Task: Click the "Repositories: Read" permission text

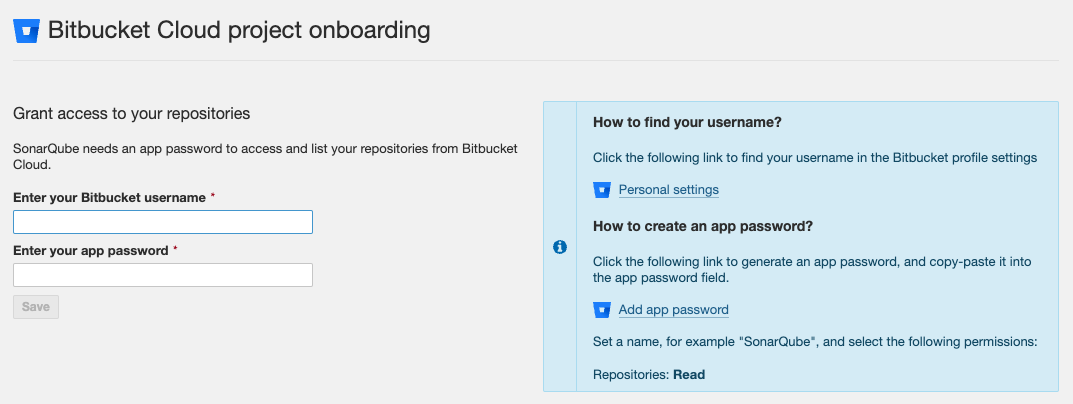Action: point(649,375)
